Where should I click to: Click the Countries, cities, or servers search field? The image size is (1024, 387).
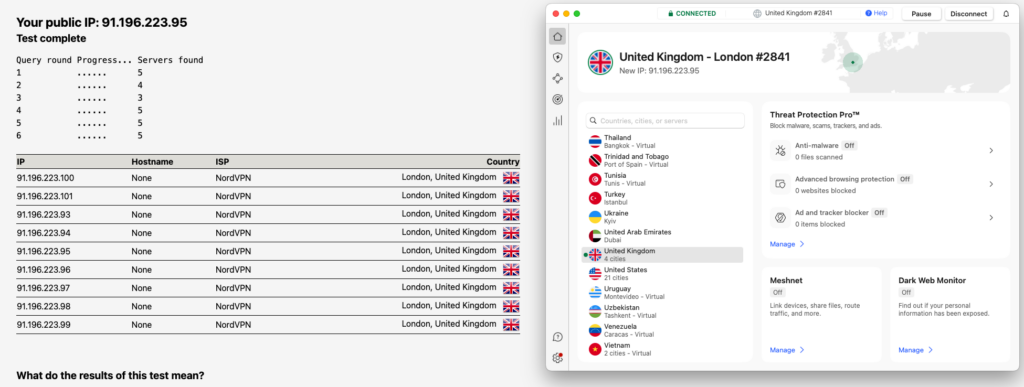tap(665, 121)
